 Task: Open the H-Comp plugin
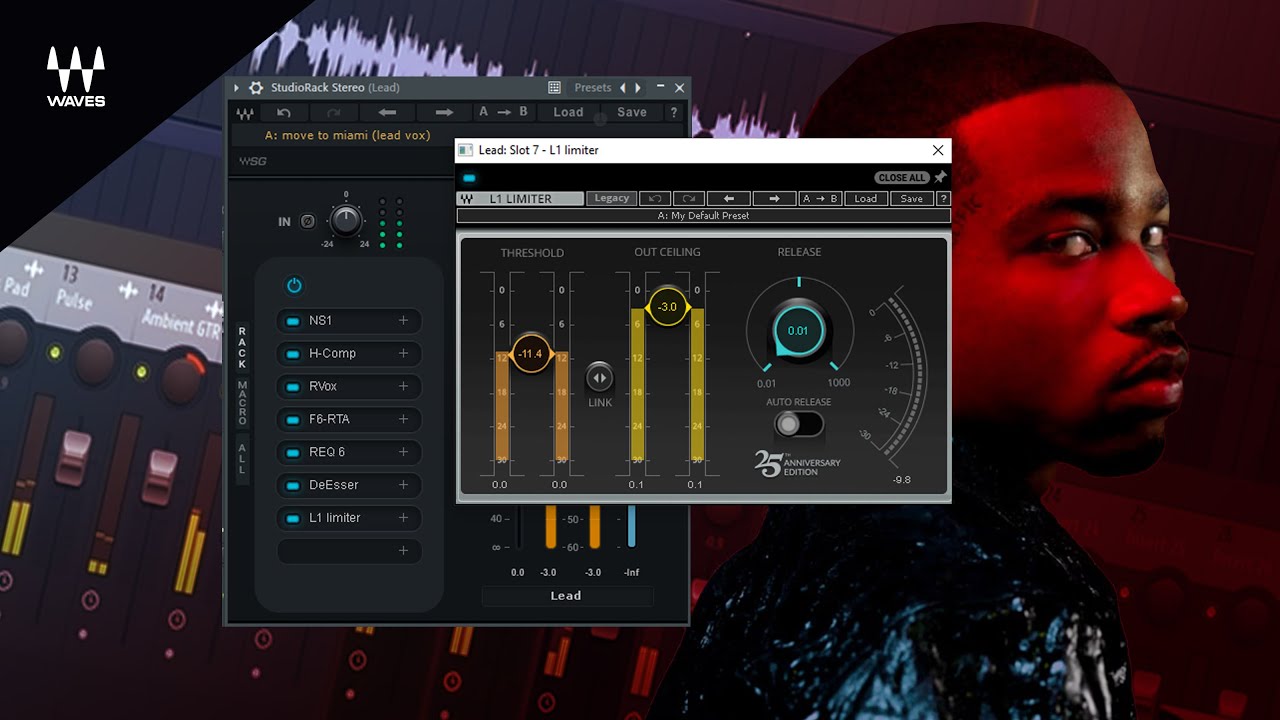pyautogui.click(x=333, y=354)
